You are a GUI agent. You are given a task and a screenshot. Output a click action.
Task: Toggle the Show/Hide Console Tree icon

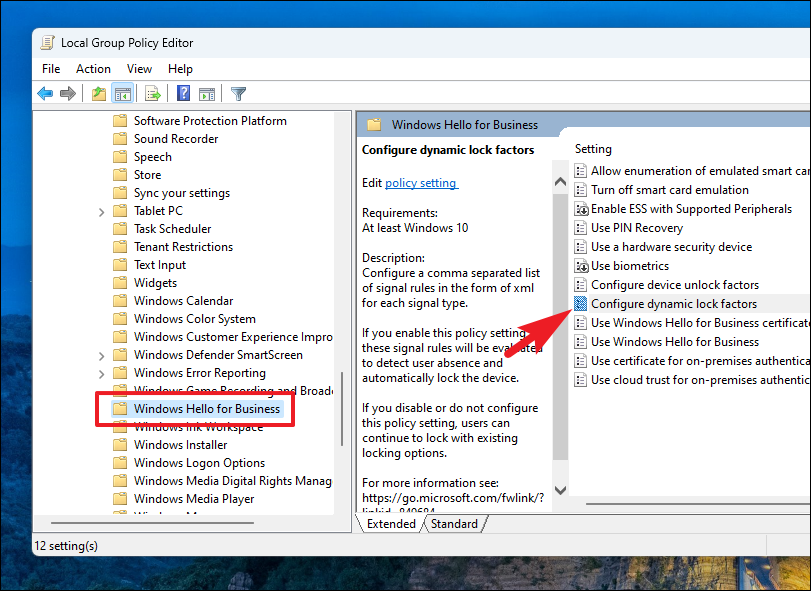123,94
